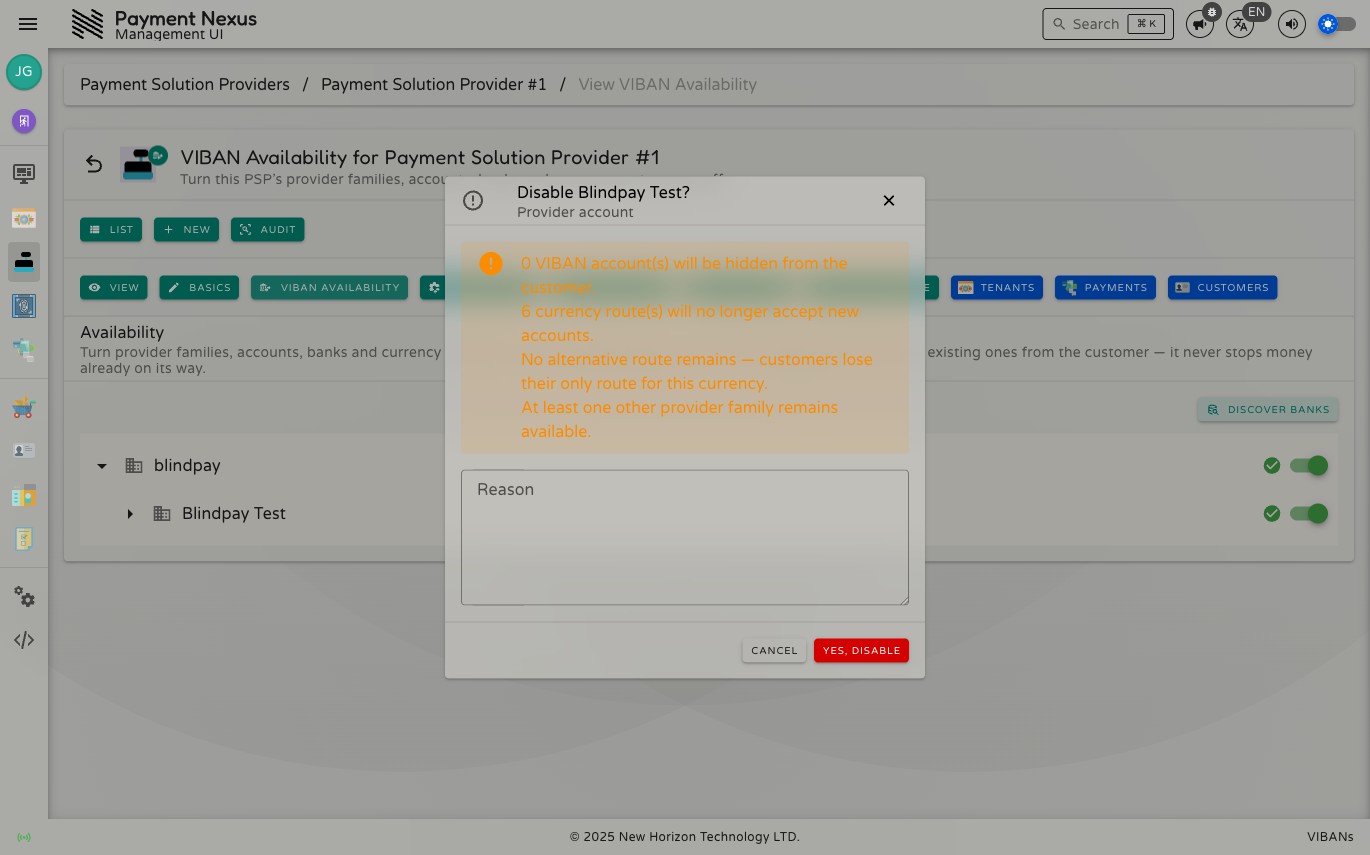Image resolution: width=1370 pixels, height=855 pixels.
Task: Open the code brackets sidebar icon
Action: [24, 640]
